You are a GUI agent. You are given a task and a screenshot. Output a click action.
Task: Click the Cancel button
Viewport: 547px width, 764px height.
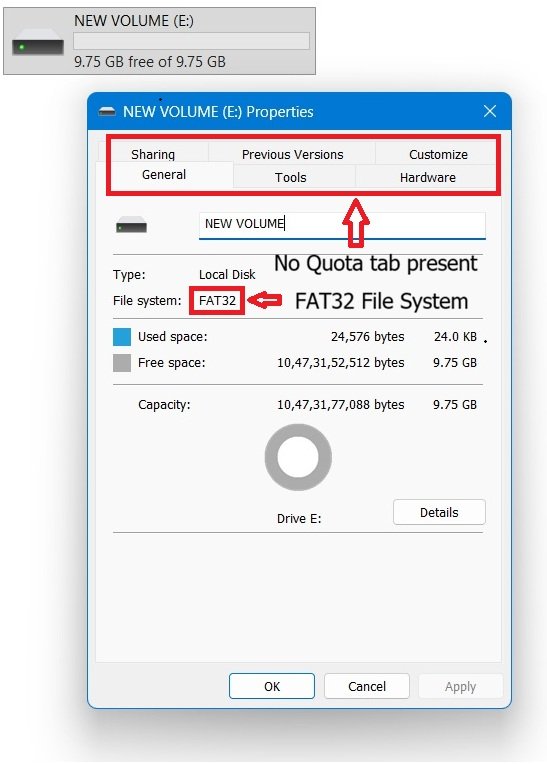(367, 686)
